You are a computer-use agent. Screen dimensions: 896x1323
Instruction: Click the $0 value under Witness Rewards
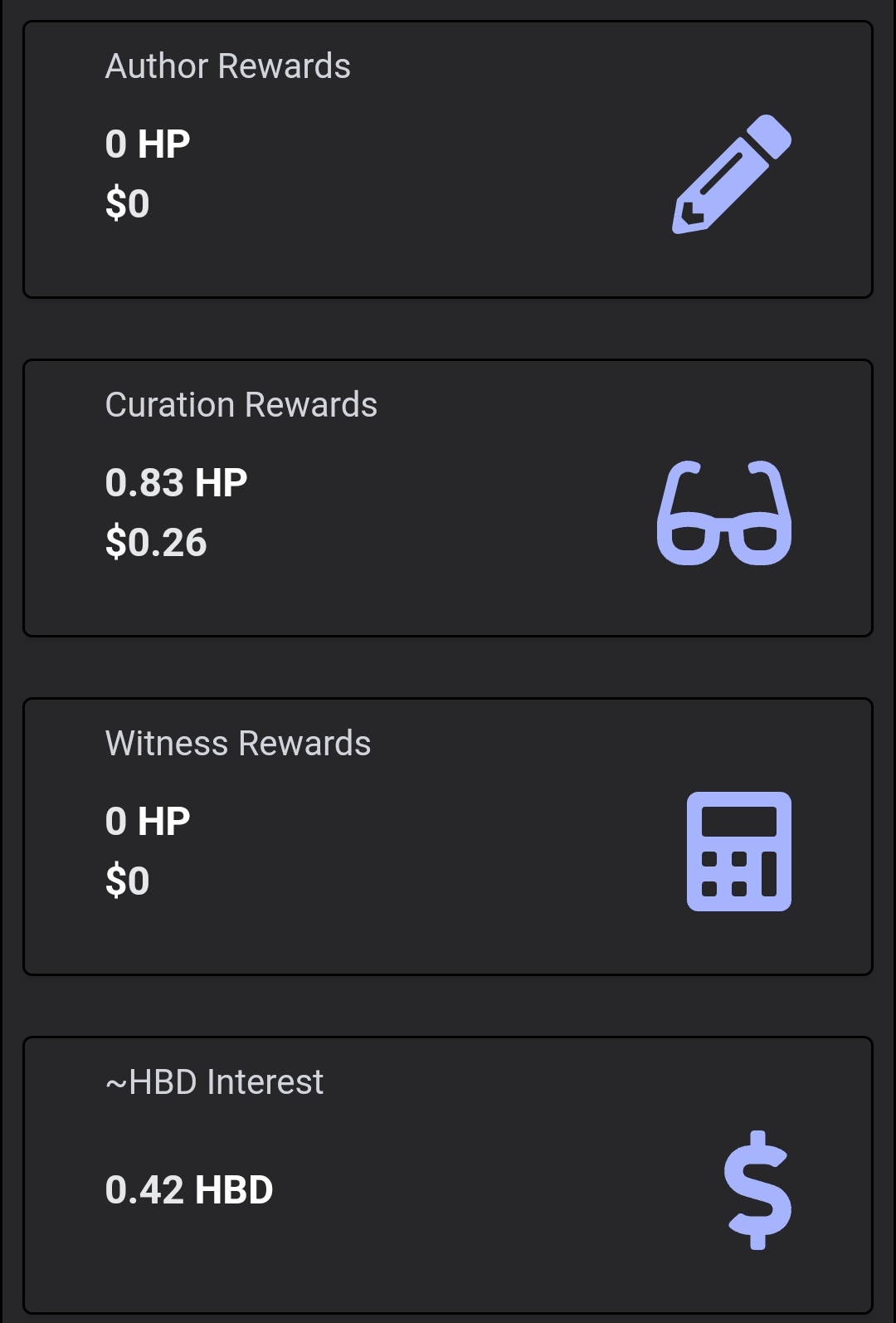coord(128,881)
